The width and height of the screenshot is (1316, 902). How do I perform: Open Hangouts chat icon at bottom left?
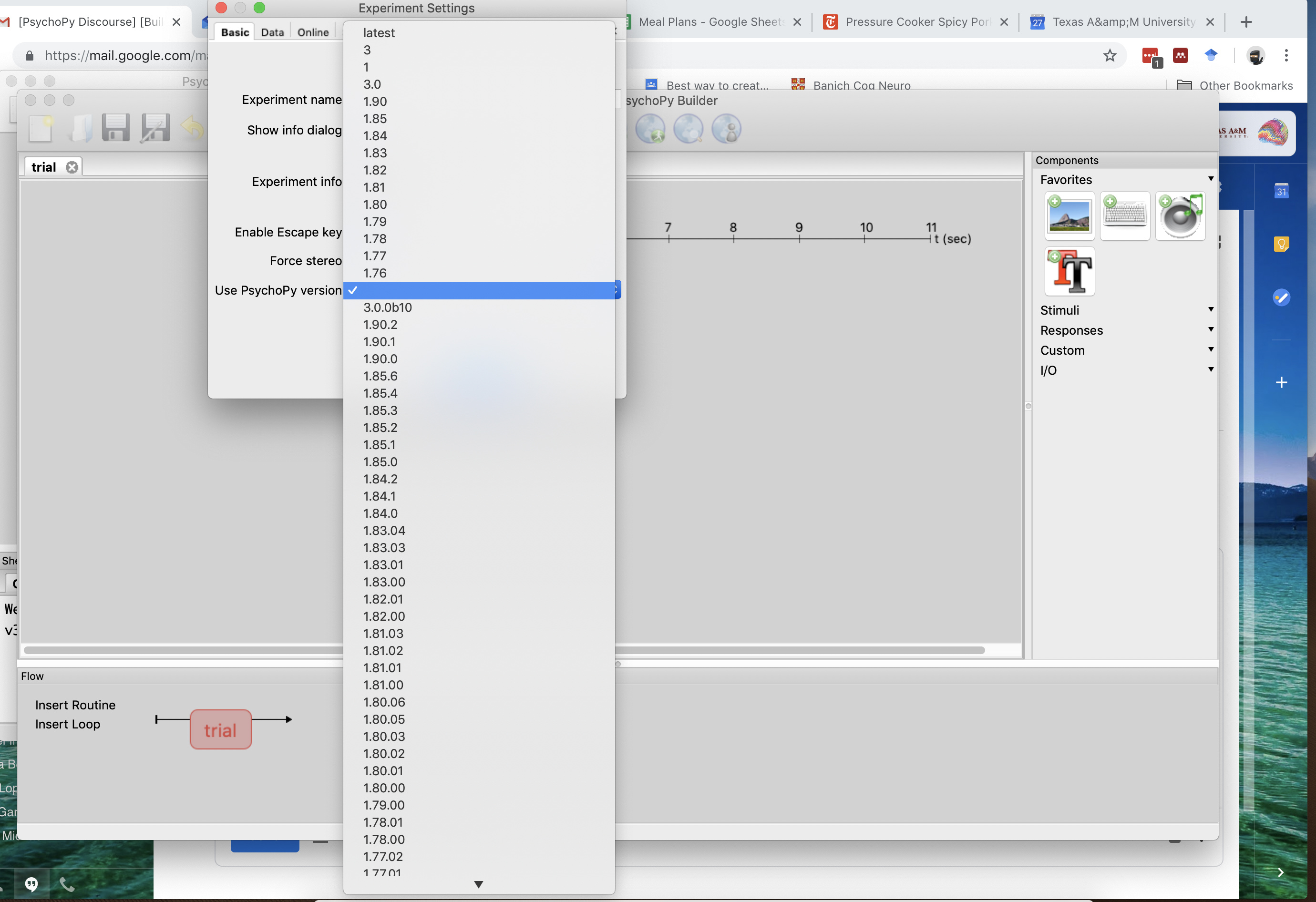tap(31, 884)
